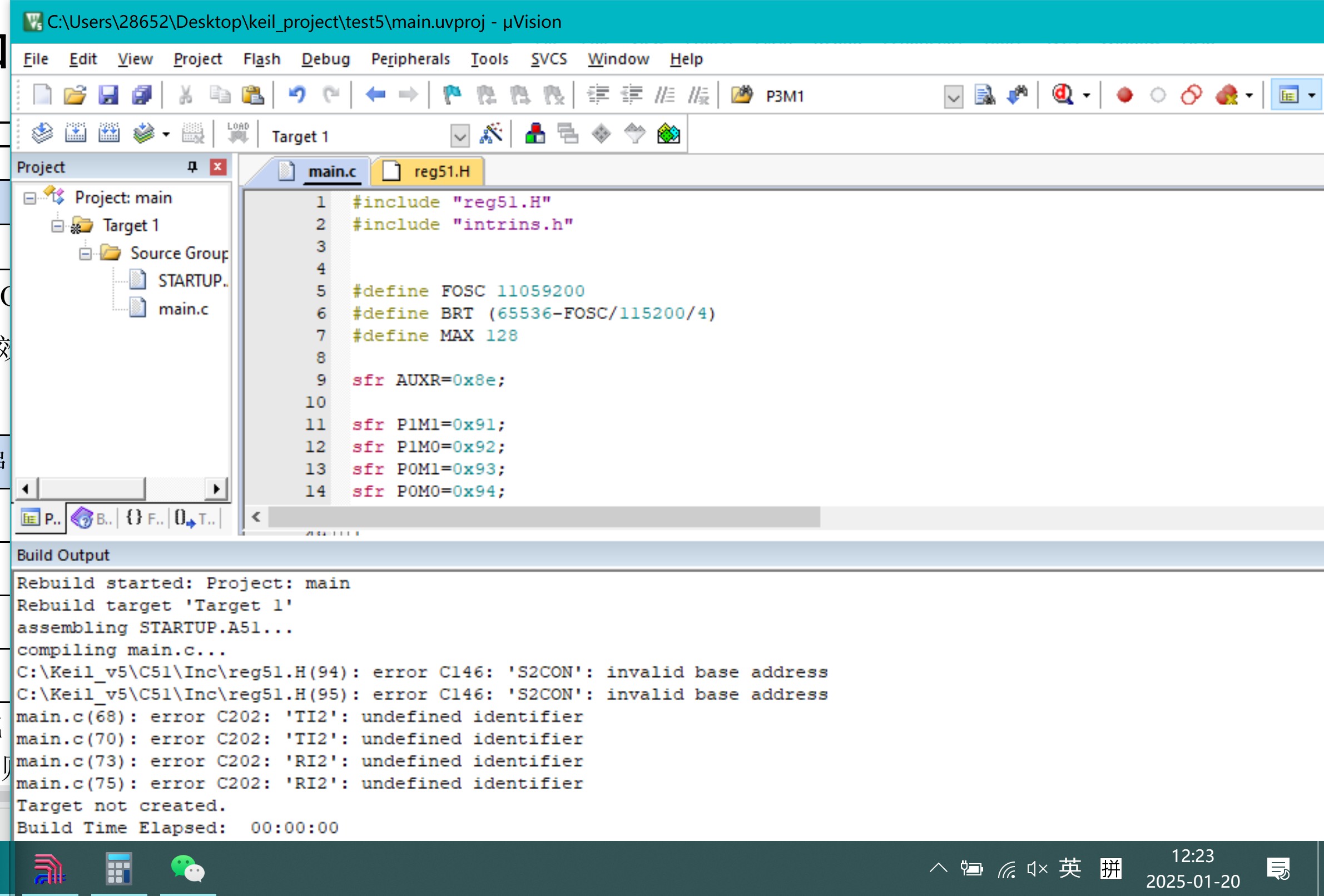Start the debug session icon
Image resolution: width=1324 pixels, height=896 pixels.
(1063, 95)
